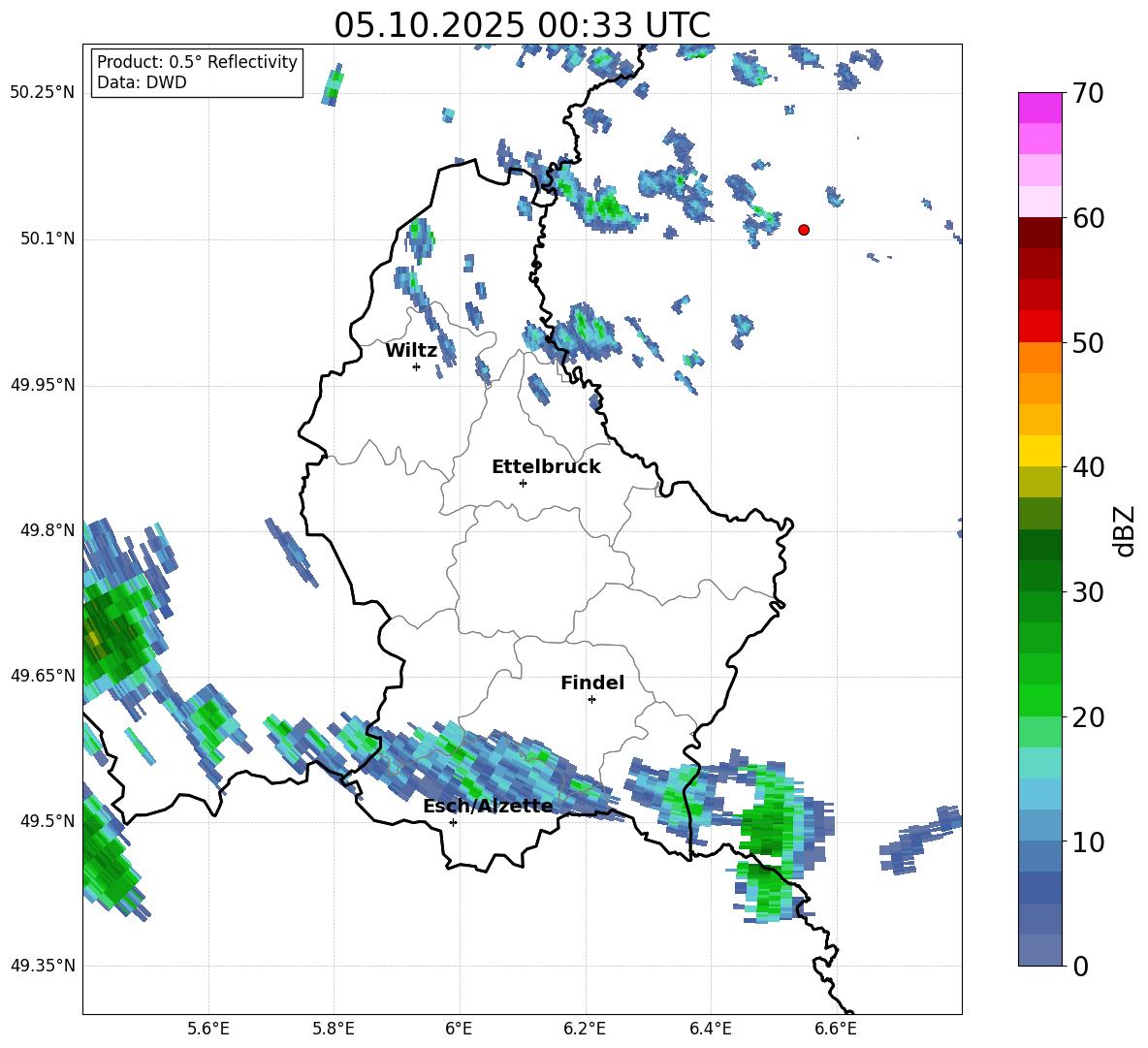Click the Wiltz station cross marker

[417, 366]
